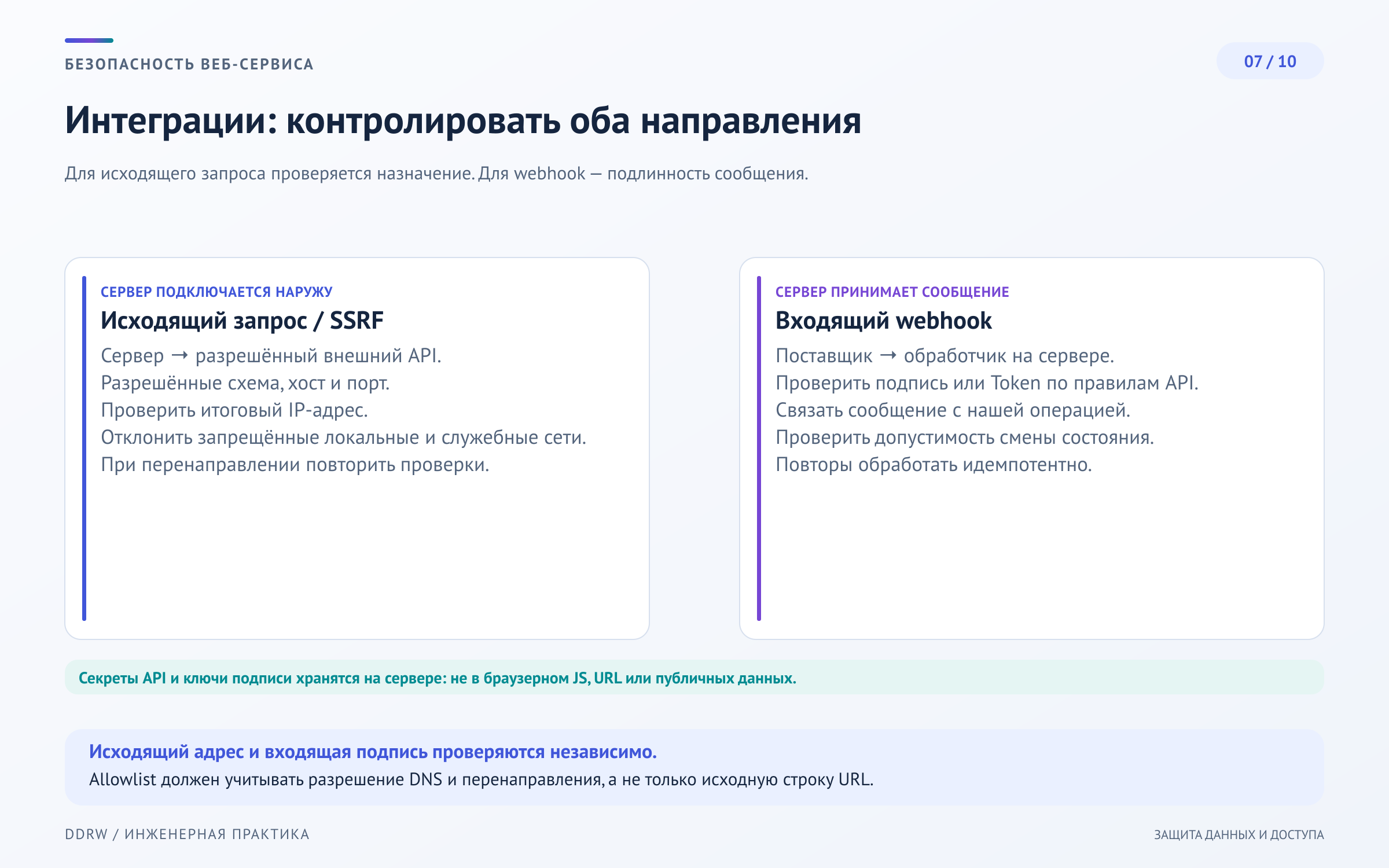The image size is (1389, 868).
Task: Click the label СЕРВЕР ПОДКЛЮЧАЕТСЯ НАРУЖУ
Action: [216, 292]
